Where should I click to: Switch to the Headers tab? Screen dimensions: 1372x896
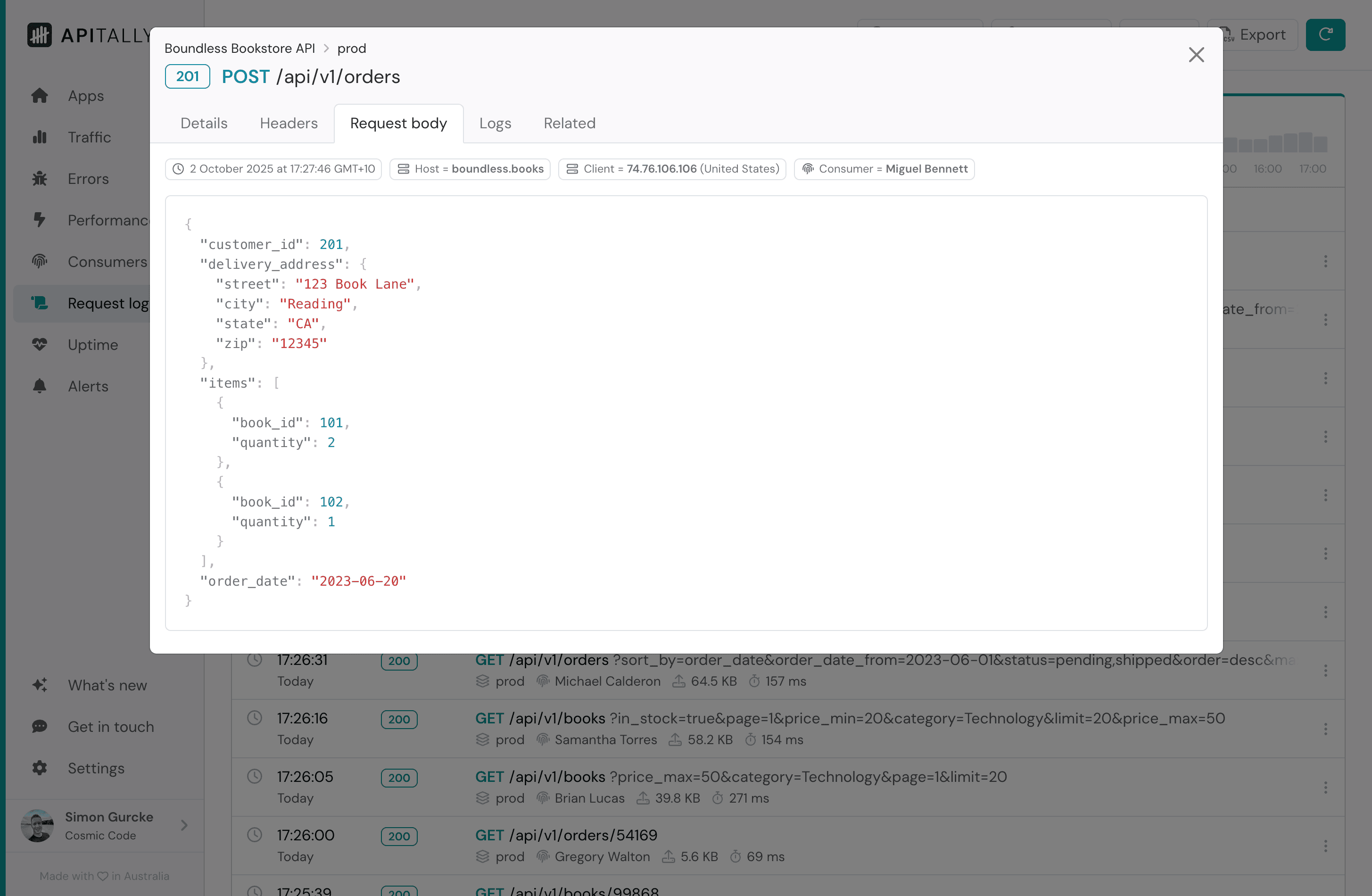(x=288, y=124)
